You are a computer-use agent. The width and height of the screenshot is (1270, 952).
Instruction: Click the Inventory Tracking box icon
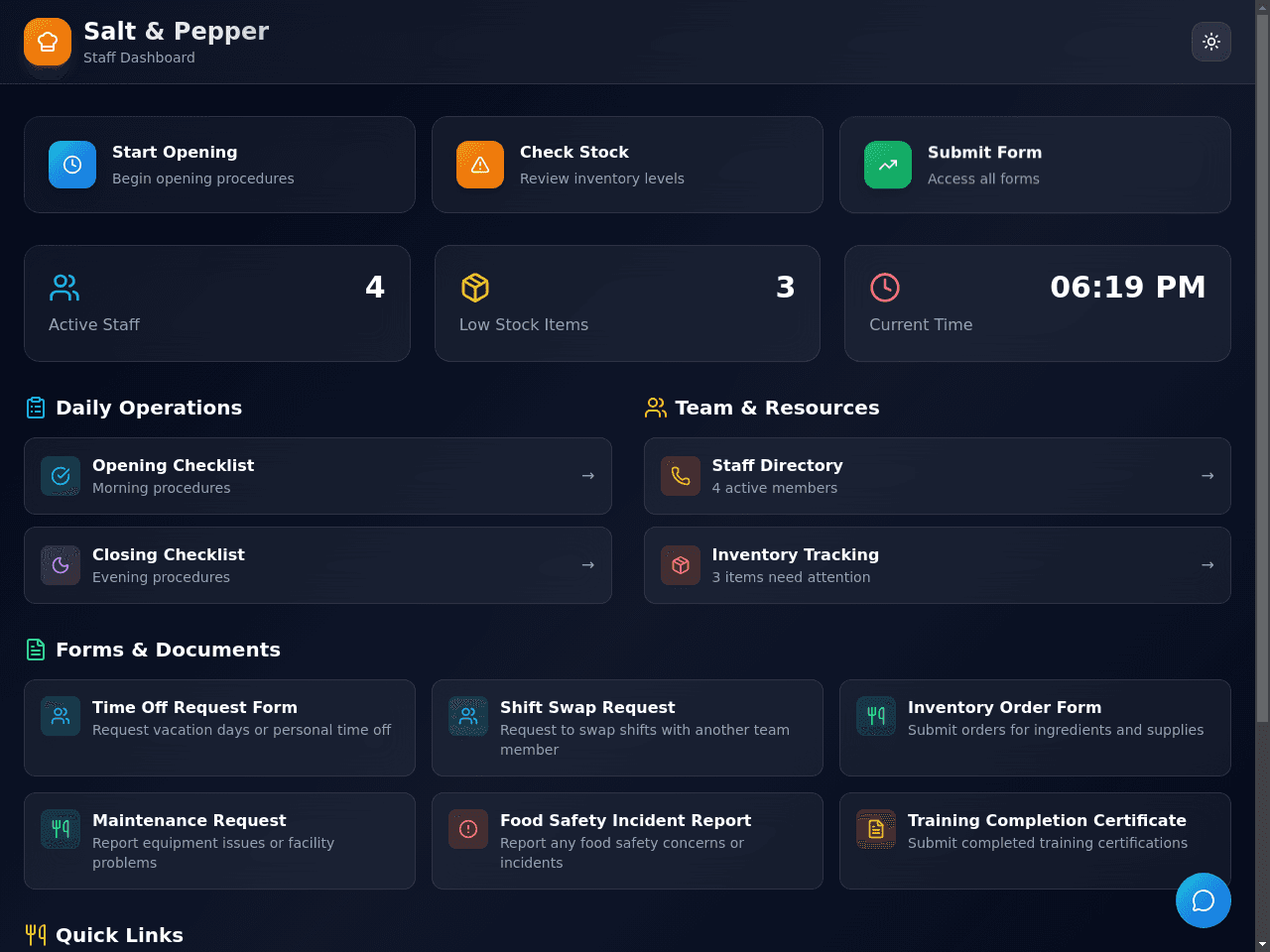click(x=681, y=565)
